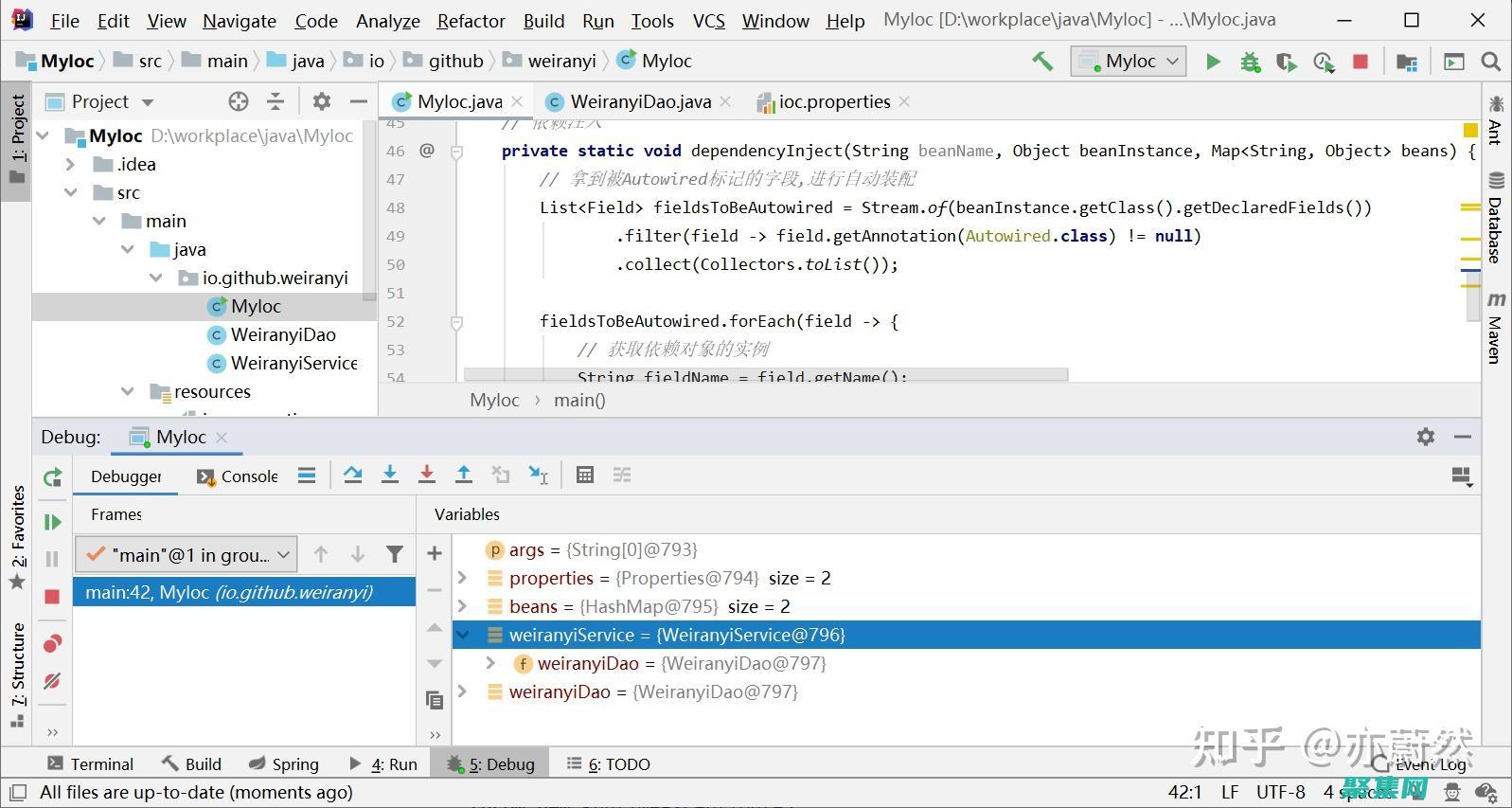
Task: Click the Step Out debugger icon
Action: click(464, 476)
